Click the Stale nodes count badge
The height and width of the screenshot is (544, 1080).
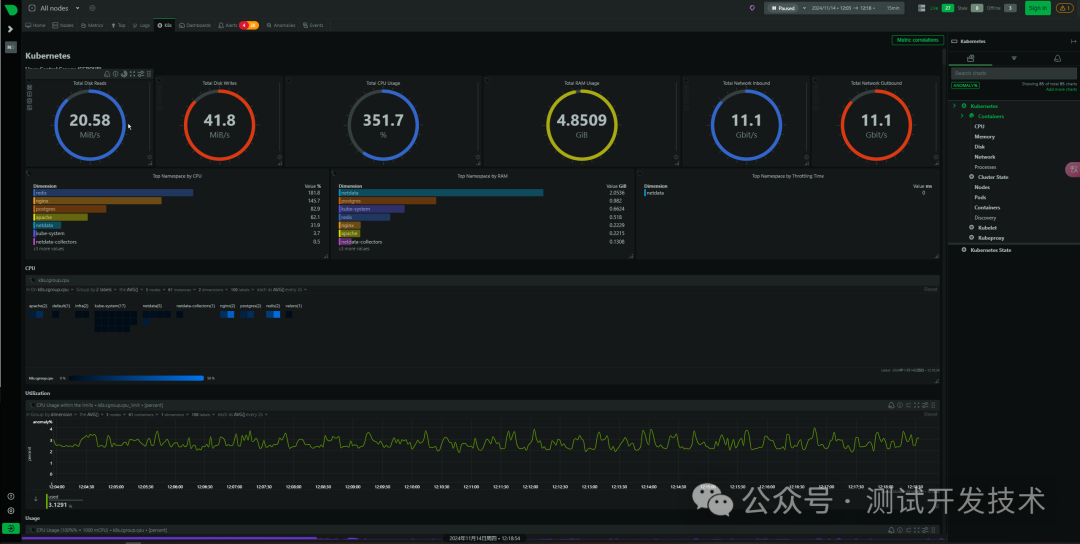(977, 8)
